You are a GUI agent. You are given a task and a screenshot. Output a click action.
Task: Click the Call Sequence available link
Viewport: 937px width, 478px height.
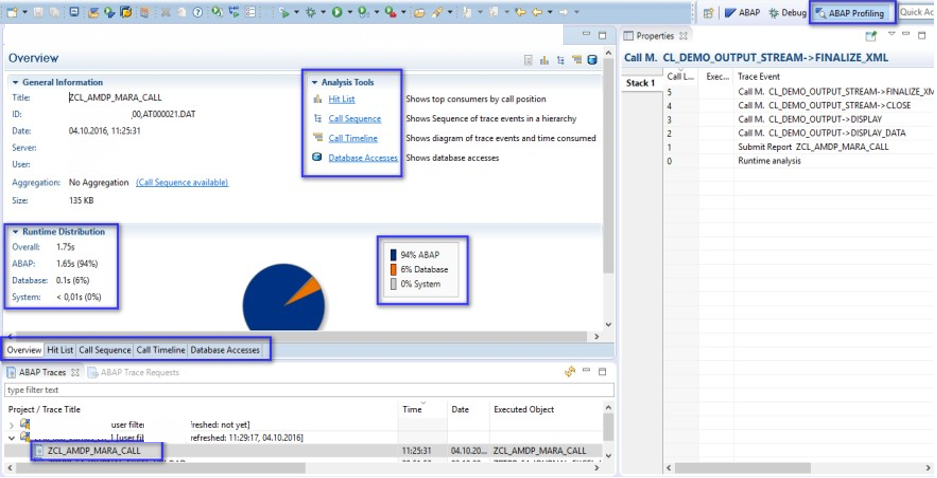point(182,182)
